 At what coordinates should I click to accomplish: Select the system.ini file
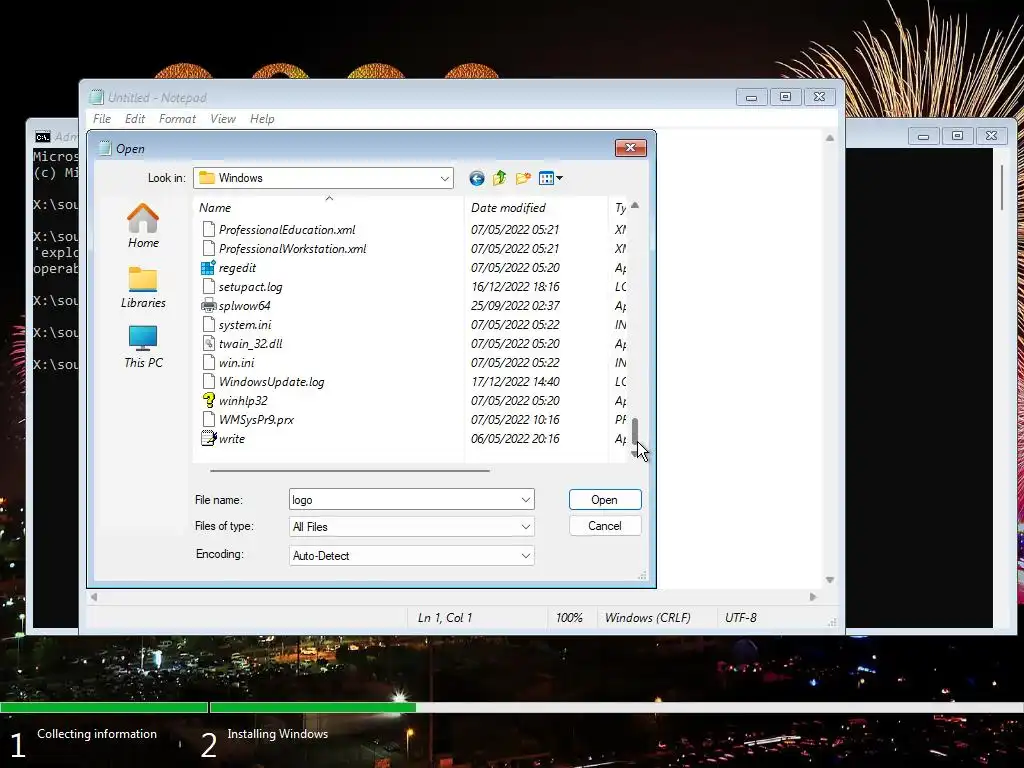(x=236, y=325)
